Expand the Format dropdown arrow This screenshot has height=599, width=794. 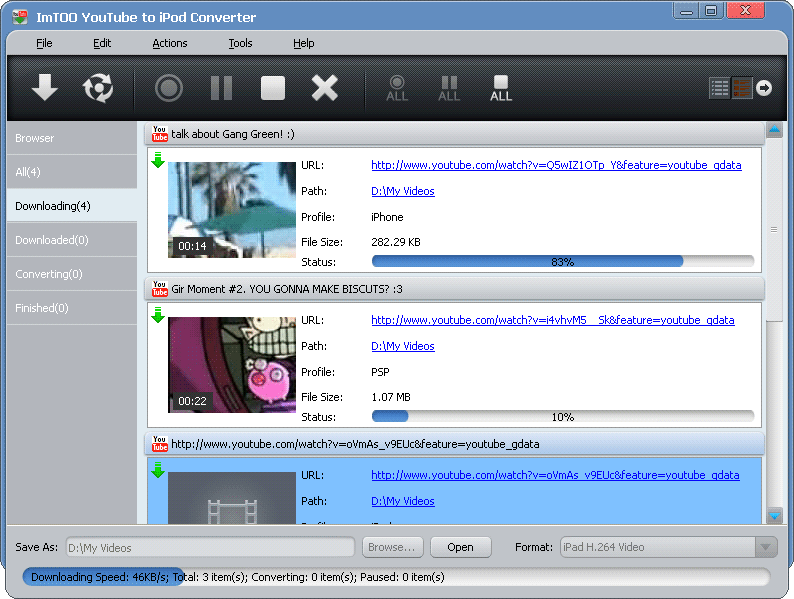pos(766,547)
